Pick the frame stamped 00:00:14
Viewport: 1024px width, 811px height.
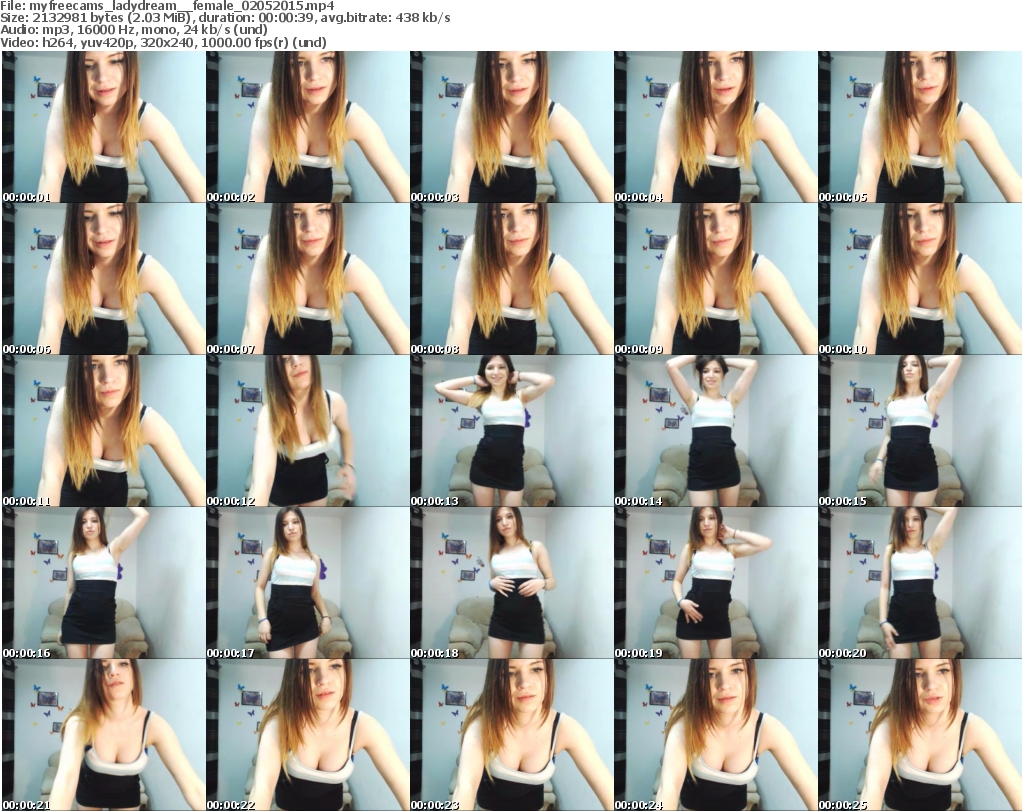[715, 431]
